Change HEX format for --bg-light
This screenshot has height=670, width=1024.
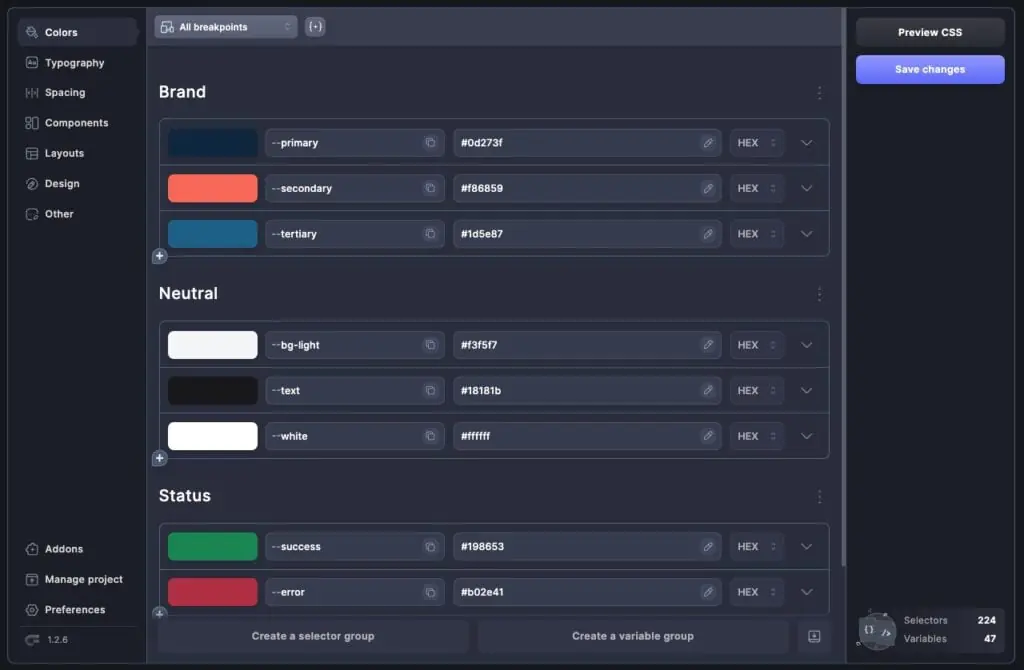756,345
